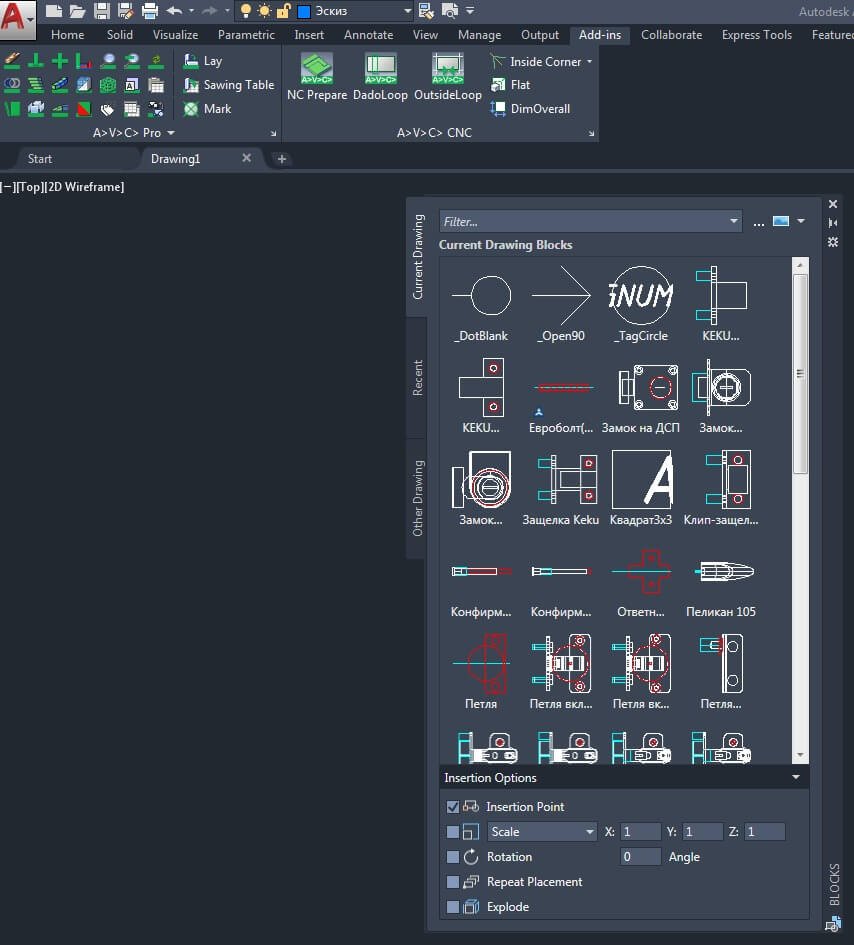Click the scale Y value field
This screenshot has width=854, height=945.
[x=702, y=832]
